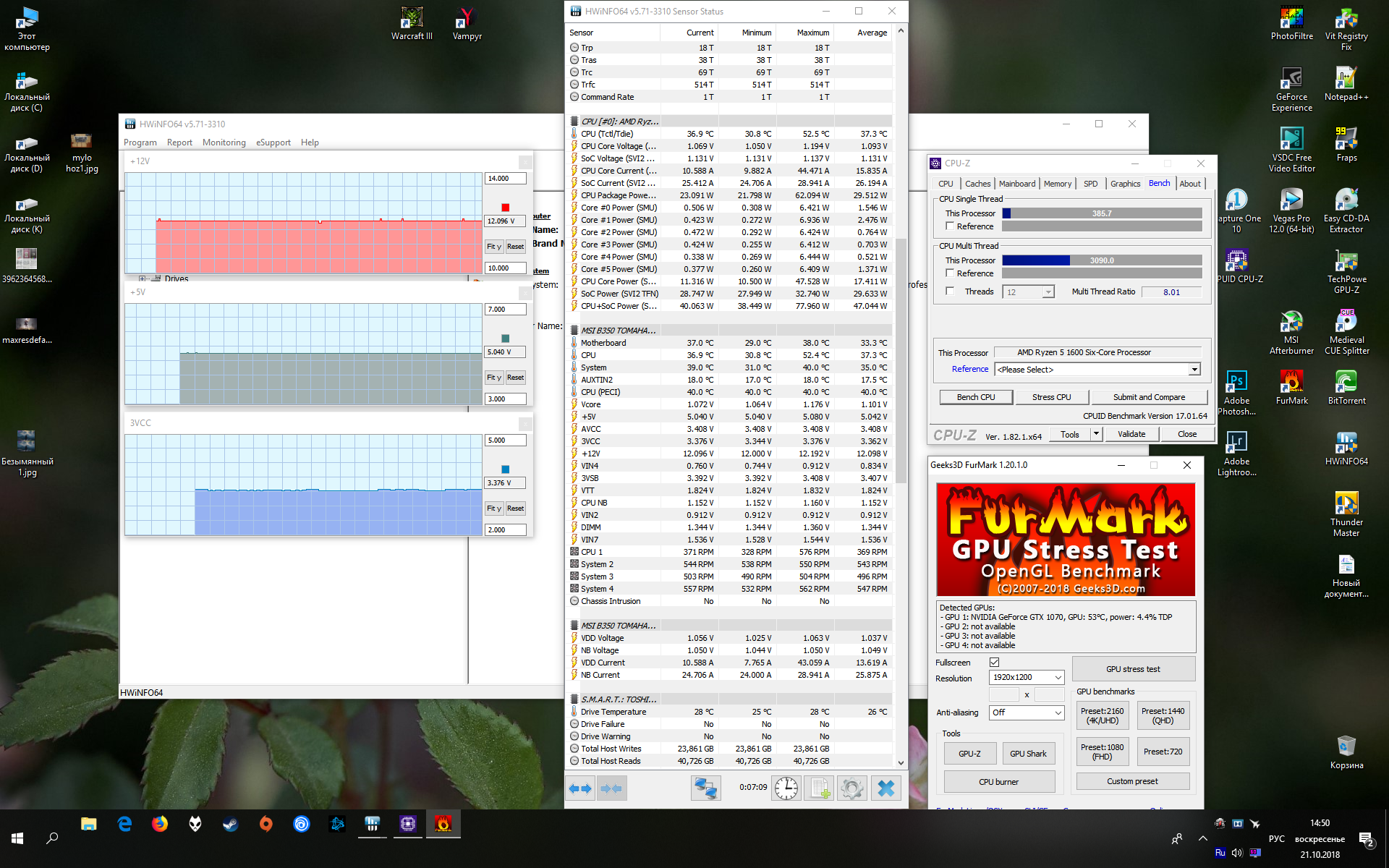Reset min/max with the clock icon
Screen dimensions: 1389x868
pos(786,788)
